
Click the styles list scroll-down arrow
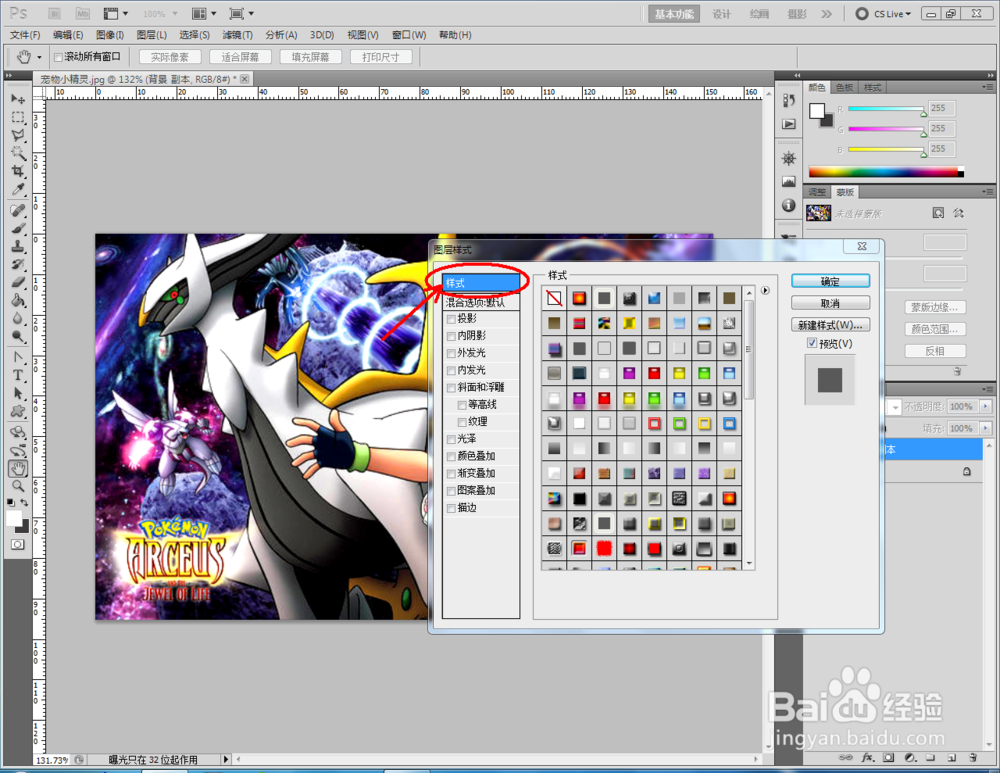click(x=749, y=564)
